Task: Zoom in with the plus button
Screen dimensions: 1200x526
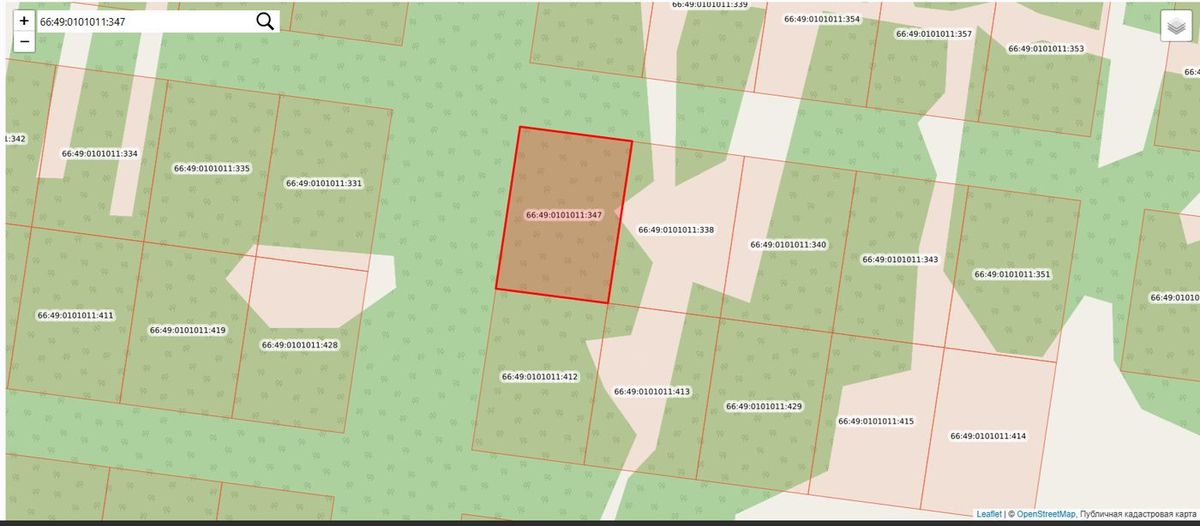Action: click(24, 21)
